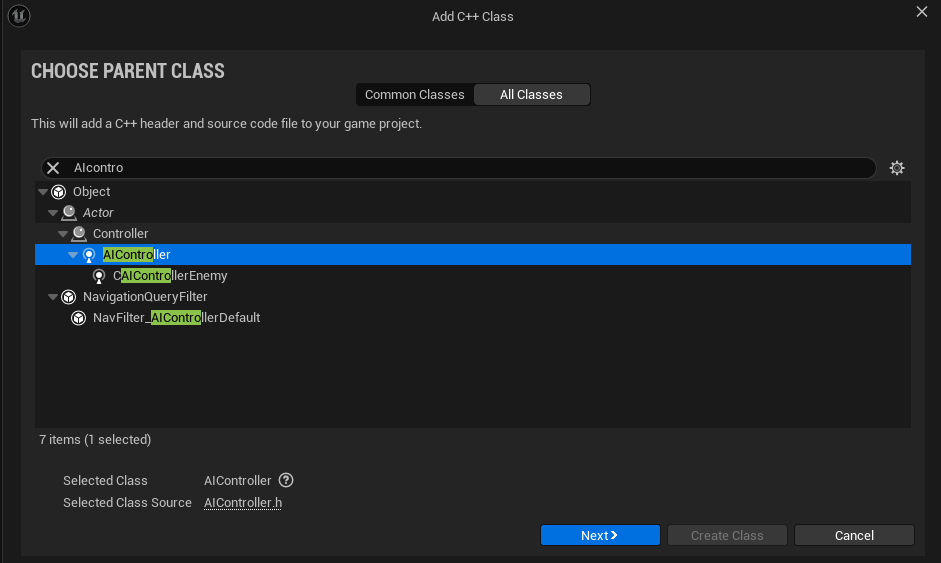Open the AIController.h source link
The width and height of the screenshot is (941, 563).
[243, 503]
